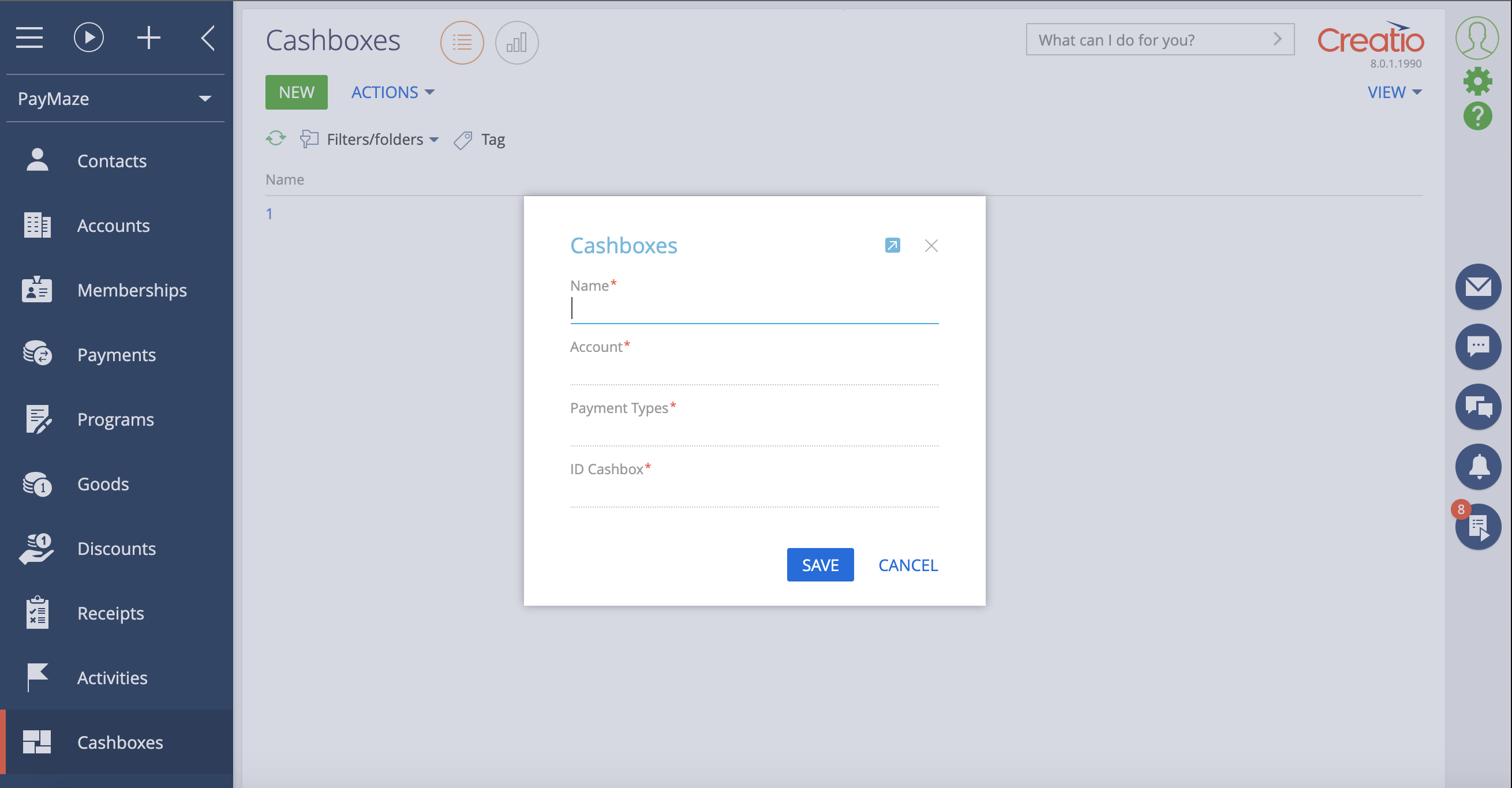Viewport: 1512px width, 788px height.
Task: Click the Receipts clipboard icon
Action: 38,613
